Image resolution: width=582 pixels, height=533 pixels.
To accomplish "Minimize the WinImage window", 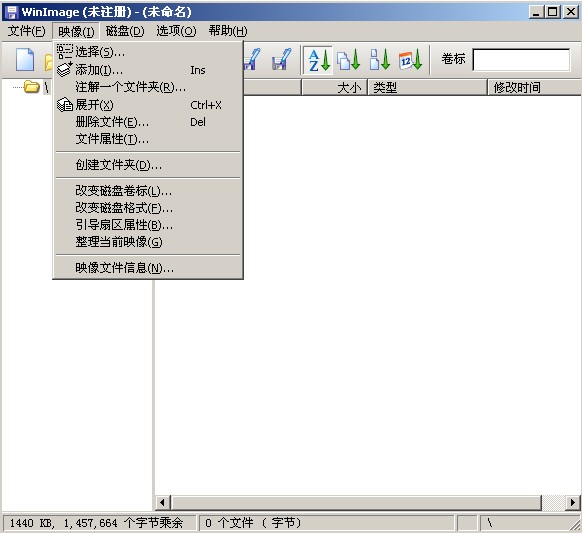I will click(536, 12).
